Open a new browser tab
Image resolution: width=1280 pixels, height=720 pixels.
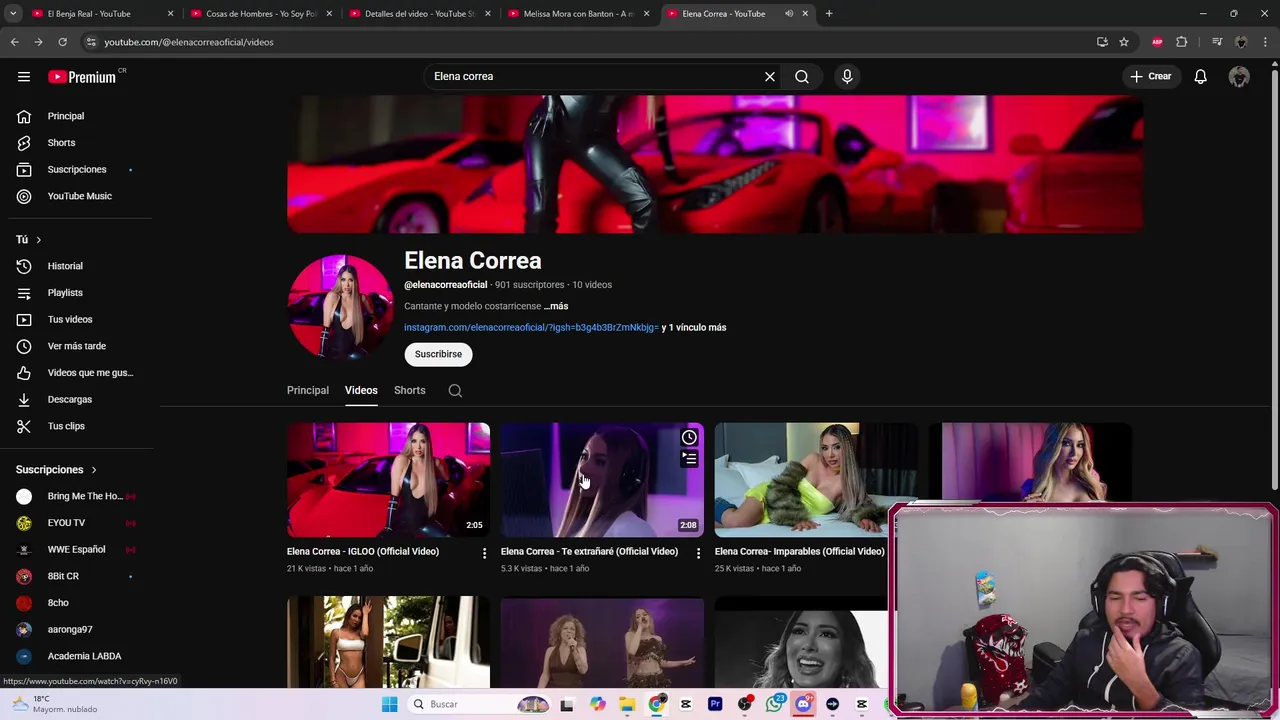[829, 14]
